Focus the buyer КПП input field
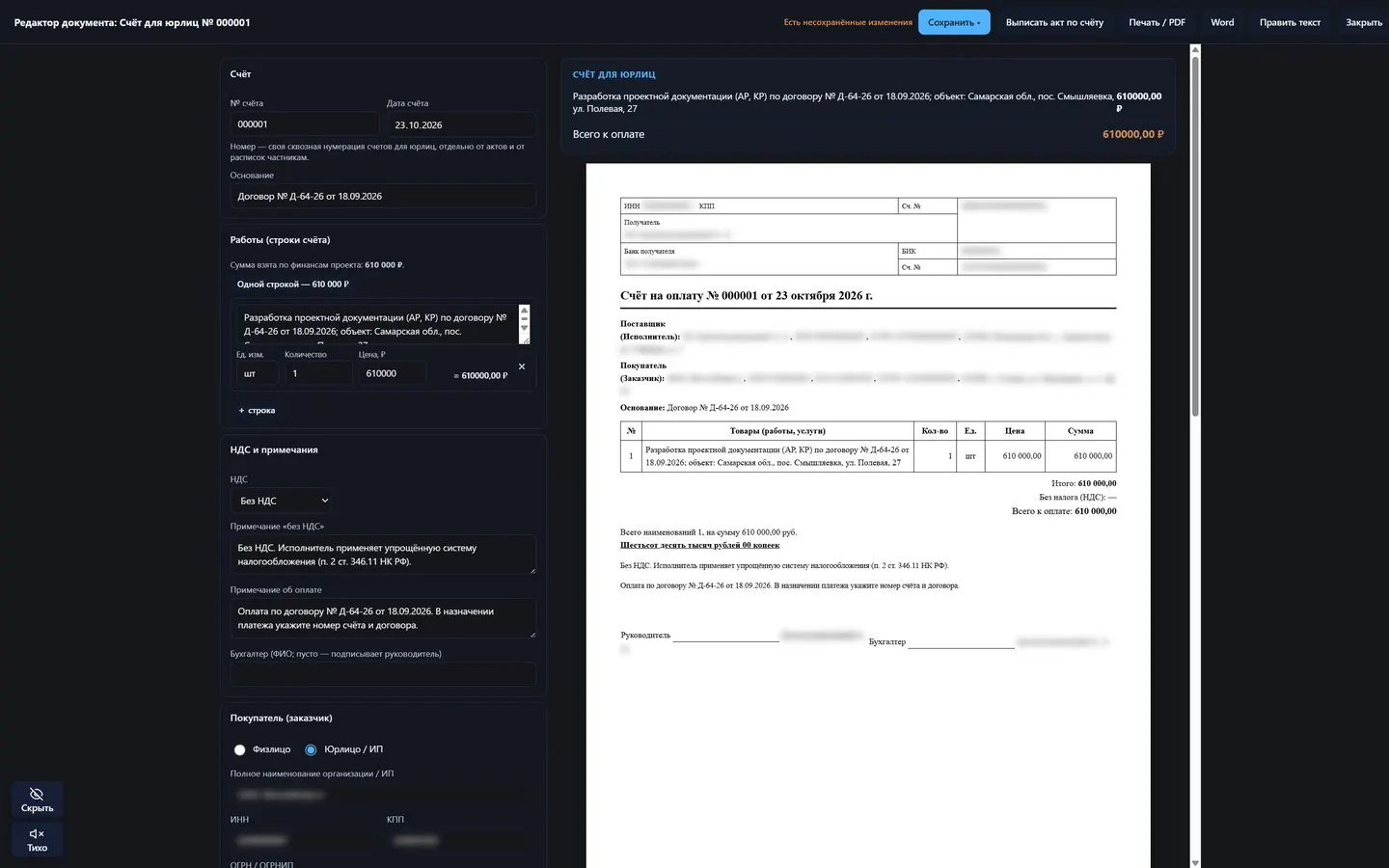 461,840
